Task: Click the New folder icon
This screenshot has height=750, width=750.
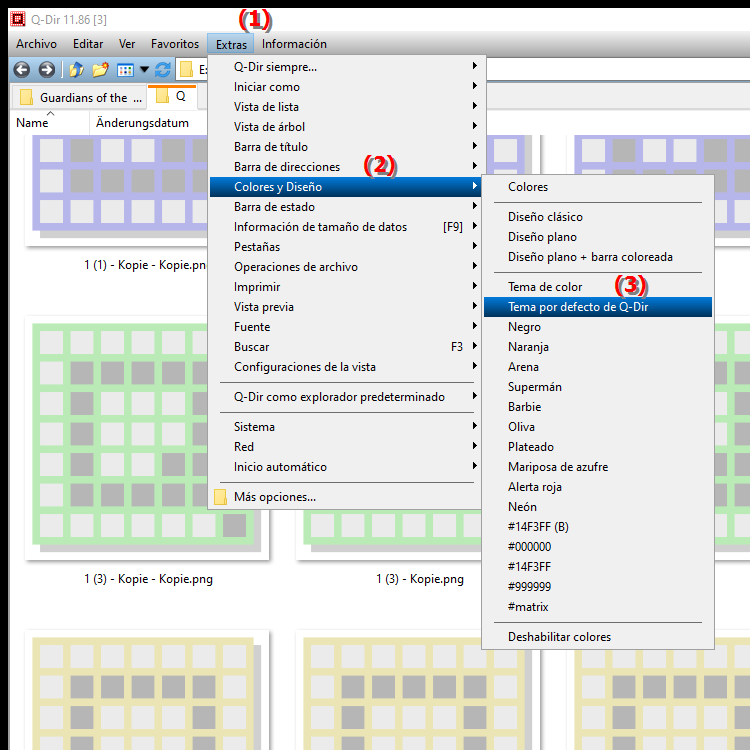Action: coord(100,70)
